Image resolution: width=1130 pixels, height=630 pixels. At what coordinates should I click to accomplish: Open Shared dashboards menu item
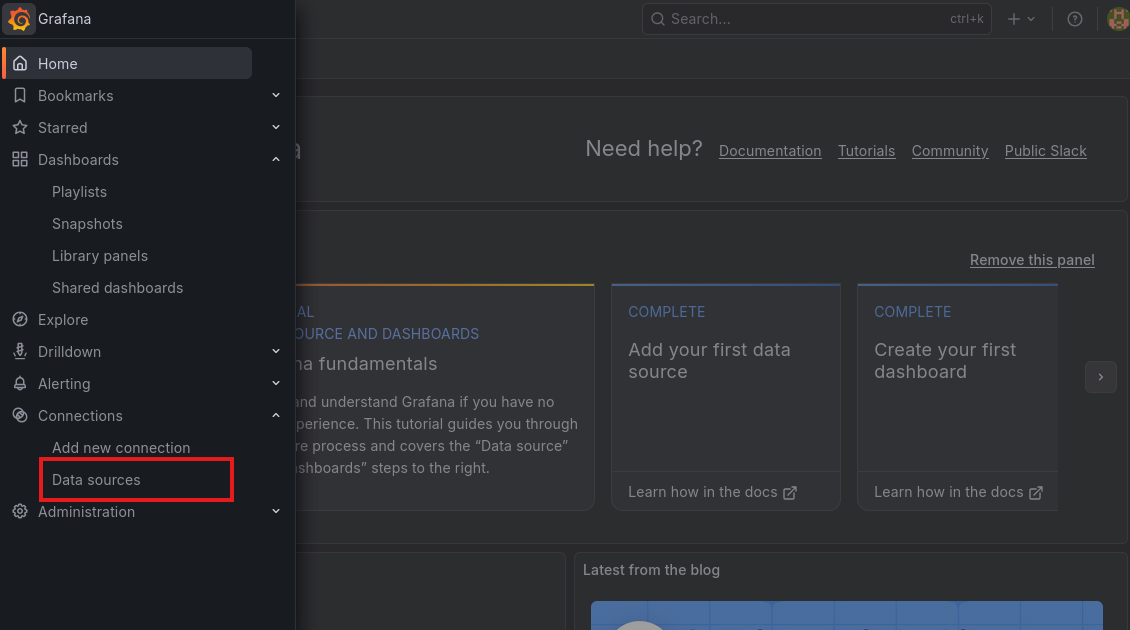point(117,288)
